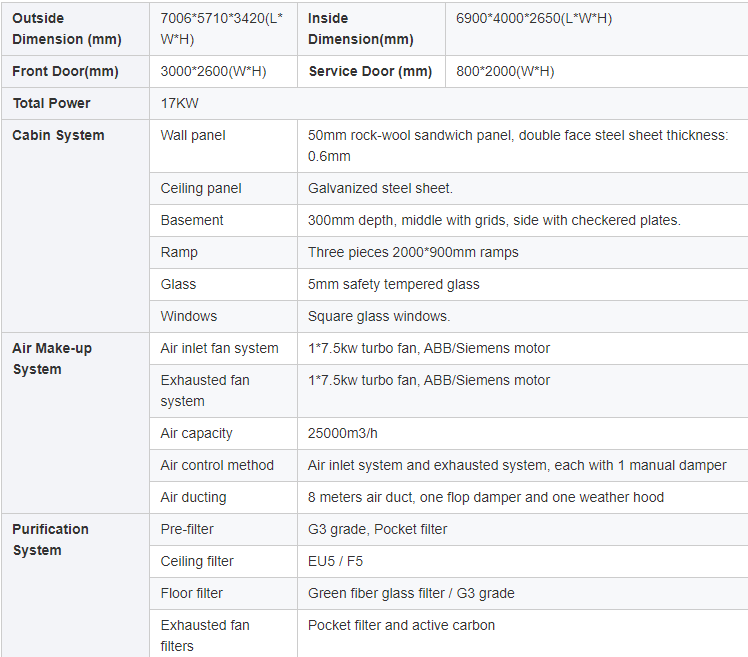
Task: Click the 25000m3/h air capacity value
Action: pos(342,433)
